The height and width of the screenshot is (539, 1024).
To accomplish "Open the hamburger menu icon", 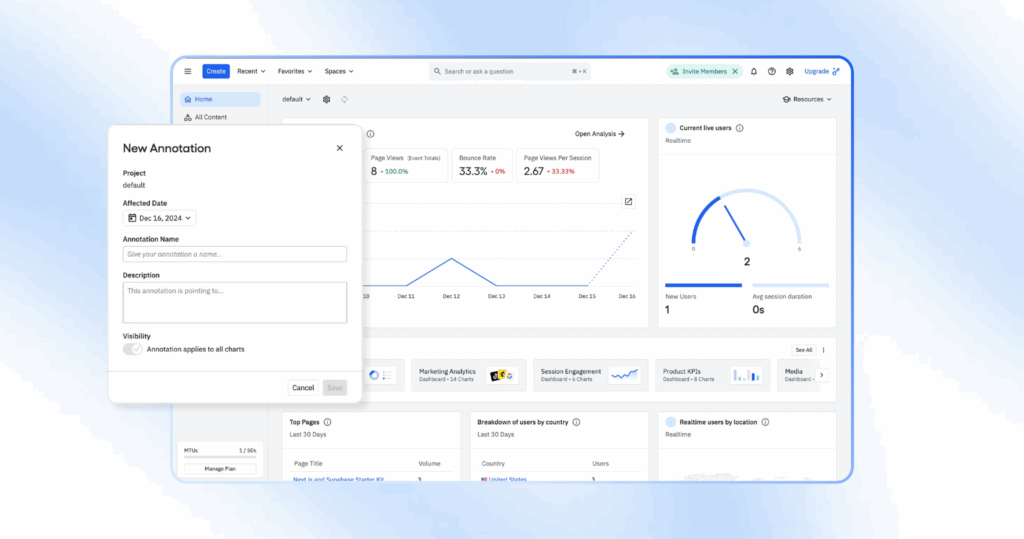I will tap(187, 71).
